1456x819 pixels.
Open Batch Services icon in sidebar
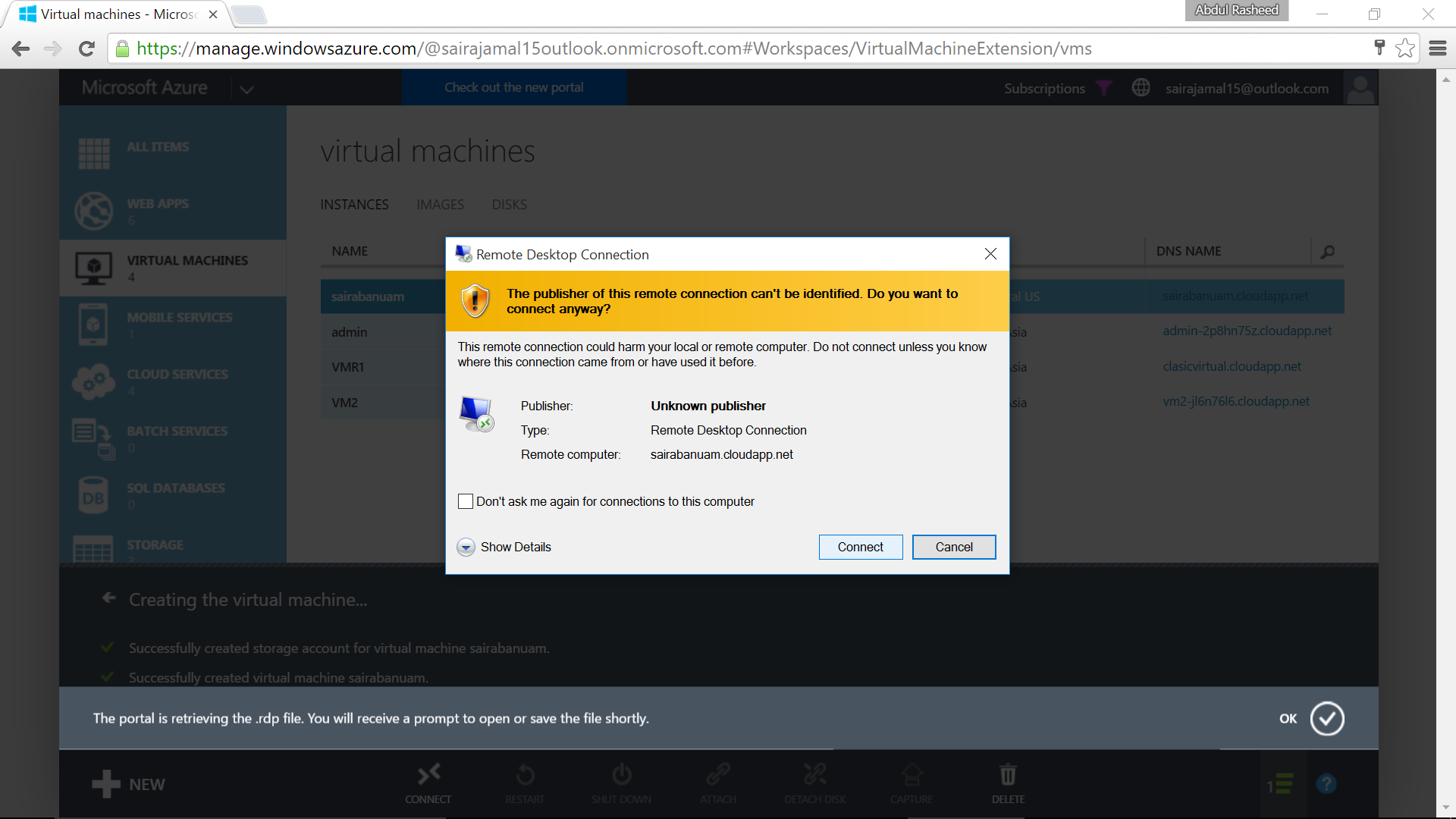point(94,438)
